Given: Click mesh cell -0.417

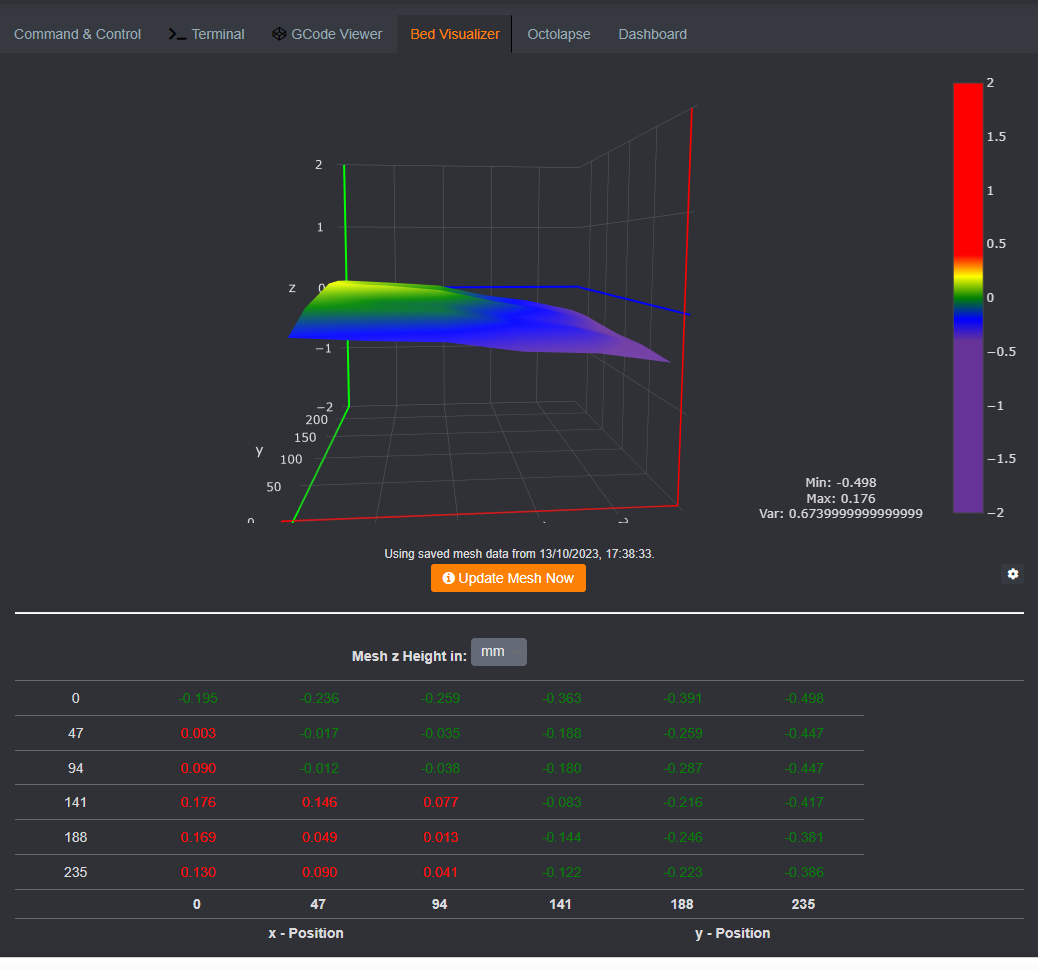Looking at the screenshot, I should (x=804, y=802).
